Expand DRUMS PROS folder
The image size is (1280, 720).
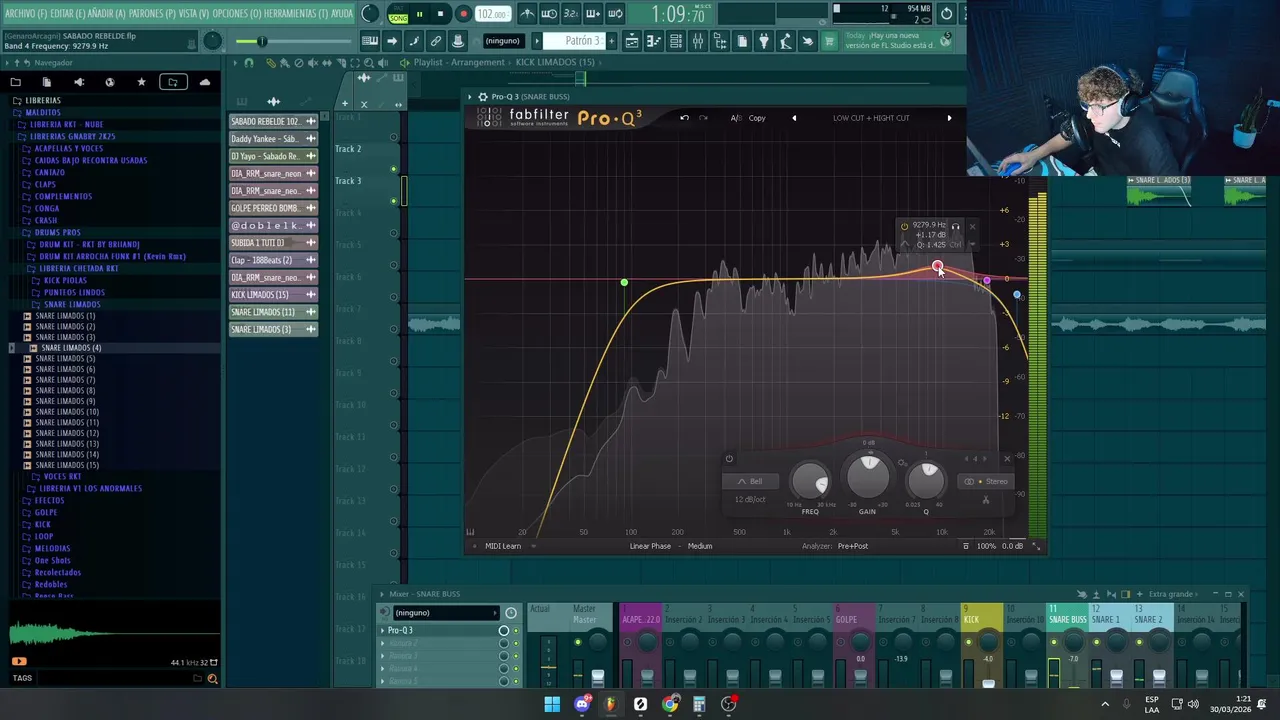tap(57, 232)
